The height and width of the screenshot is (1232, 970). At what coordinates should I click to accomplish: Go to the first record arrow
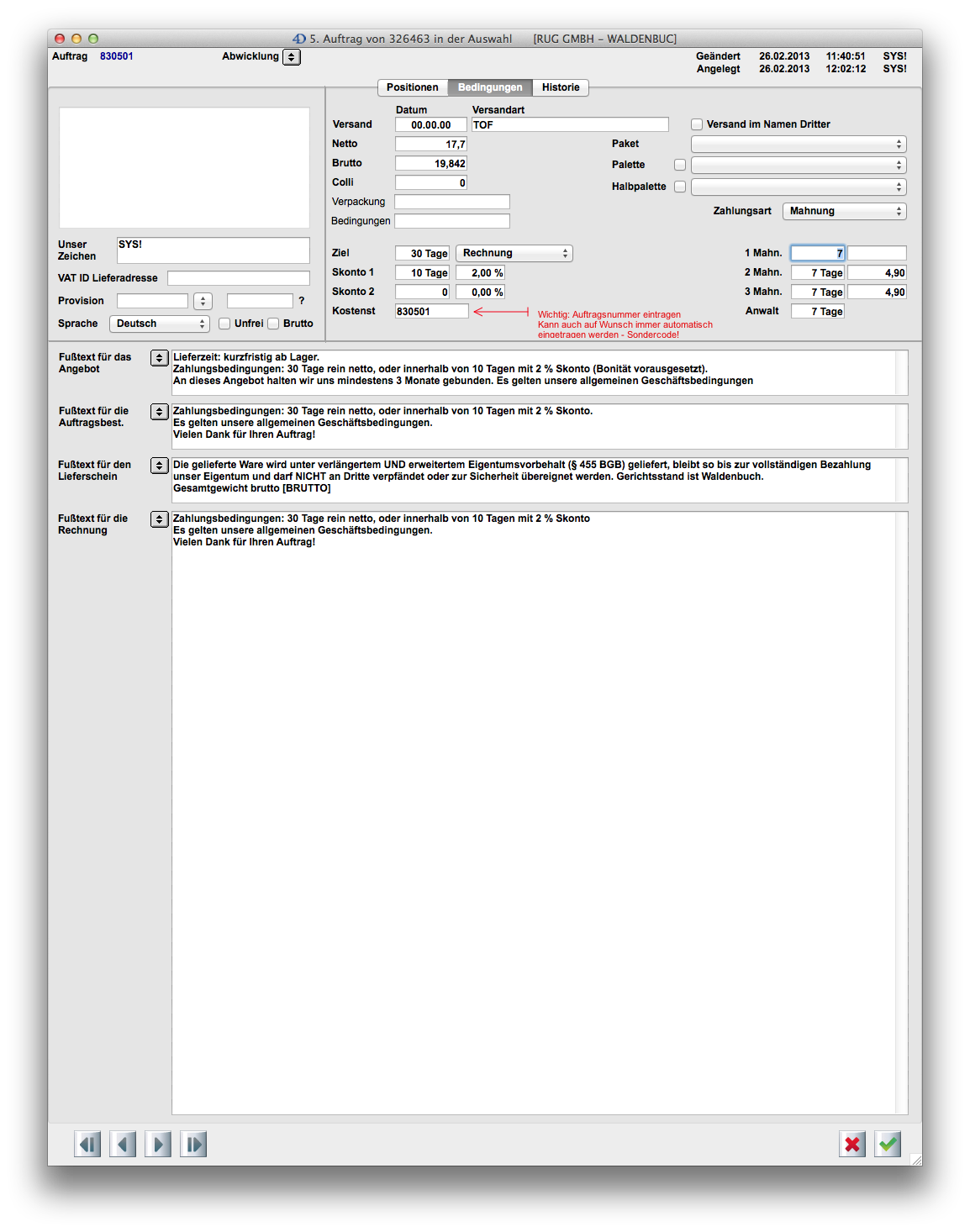(x=87, y=1144)
